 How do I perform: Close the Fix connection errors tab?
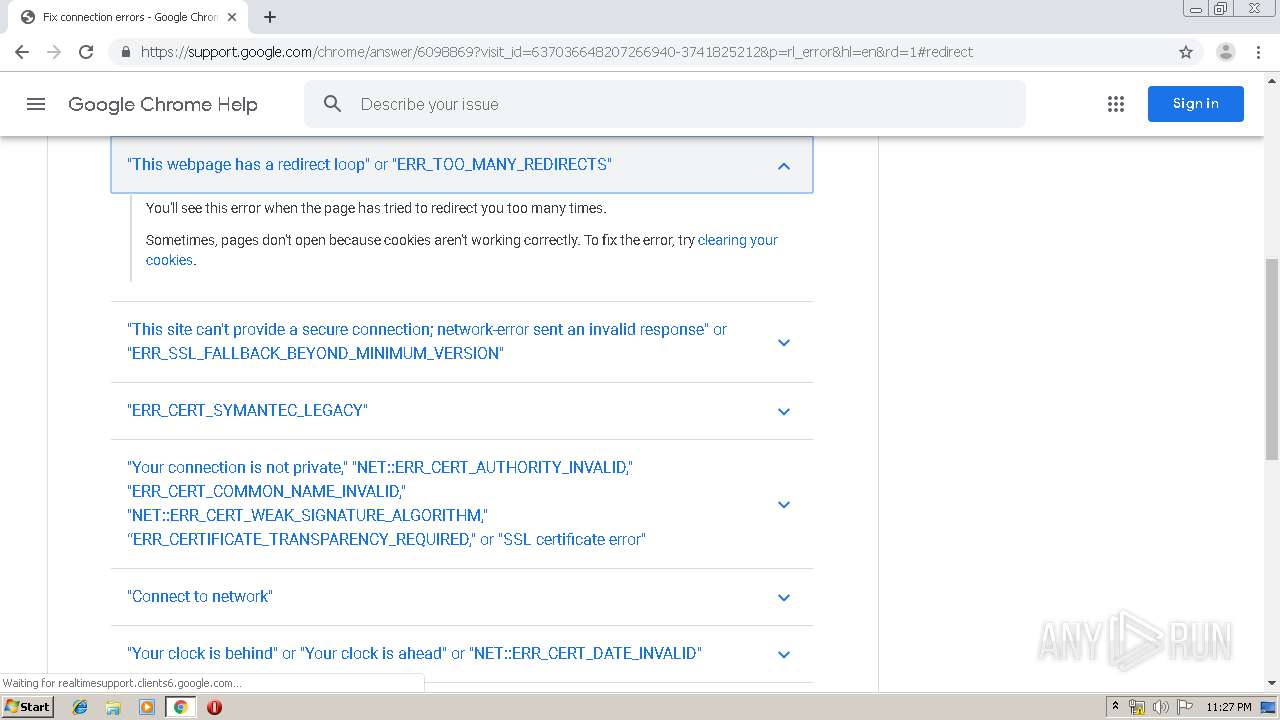232,17
